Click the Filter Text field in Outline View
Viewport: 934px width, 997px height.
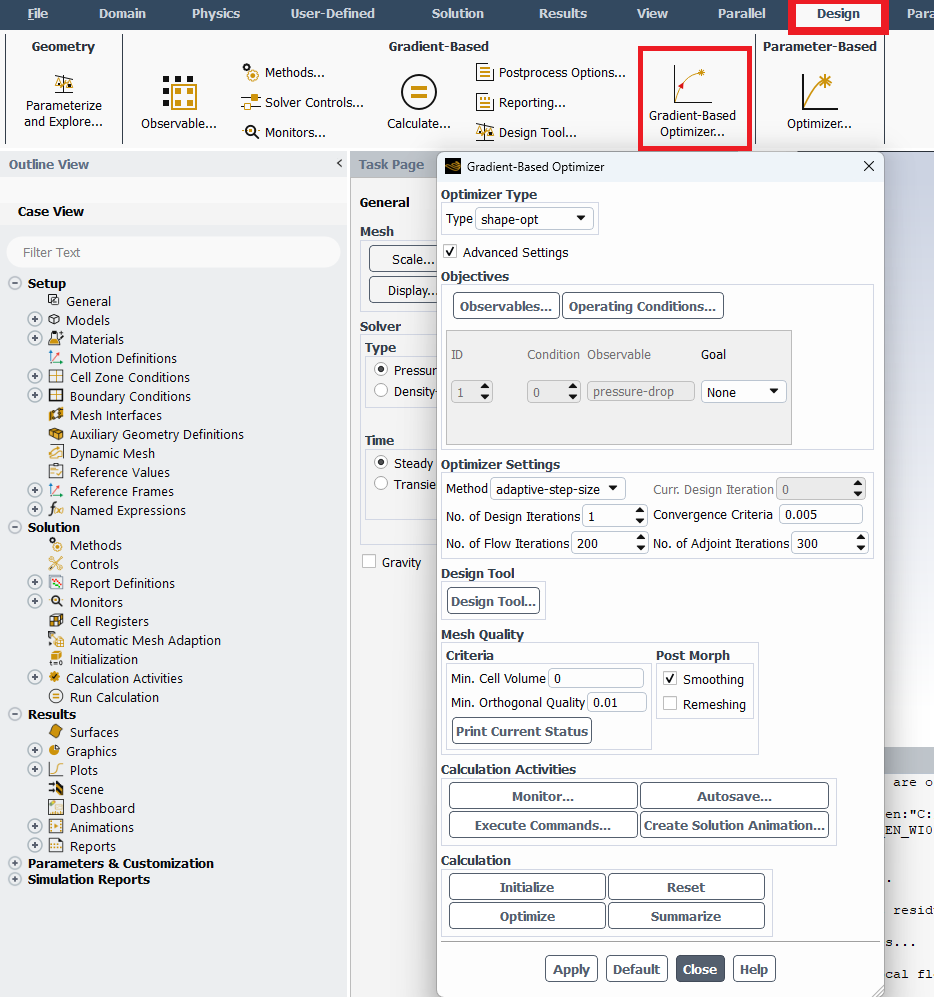(x=172, y=253)
